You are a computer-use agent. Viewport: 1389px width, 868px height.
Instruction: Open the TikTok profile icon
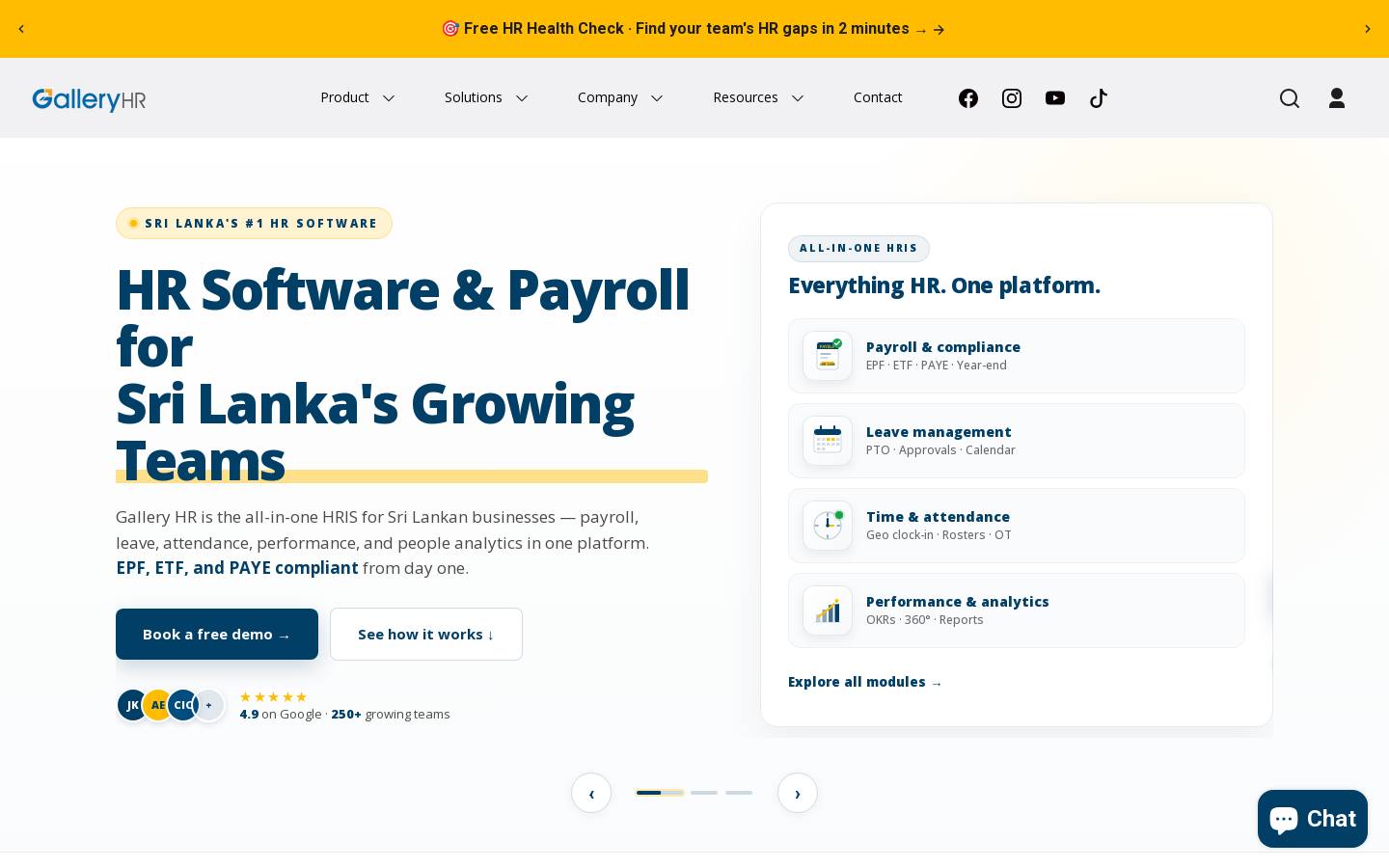(1099, 98)
